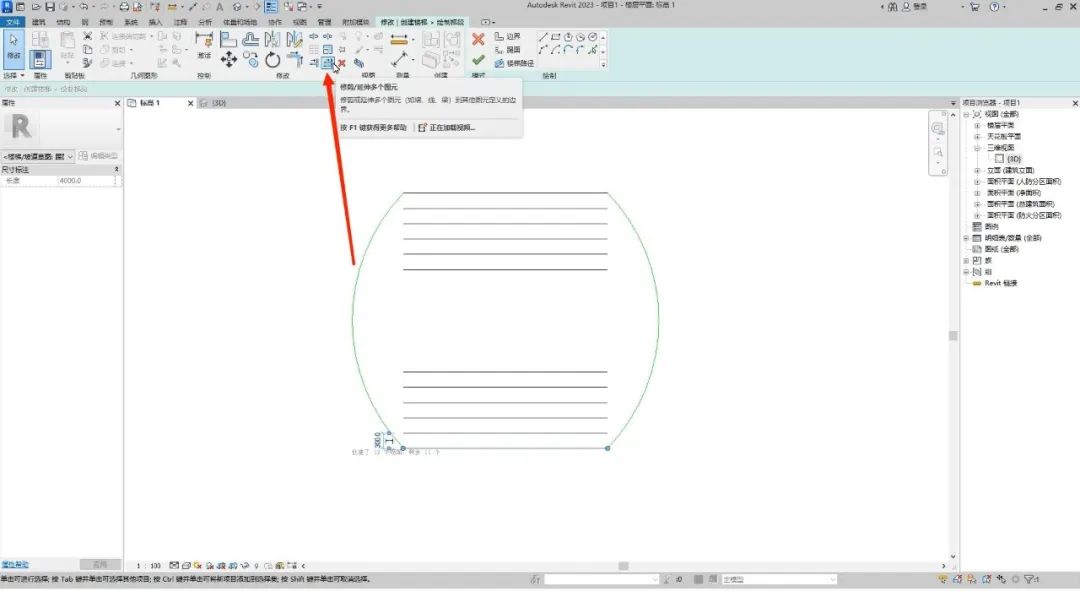This screenshot has height=608, width=1080.
Task: Switch to the 插入 ribbon tab
Action: click(x=156, y=22)
